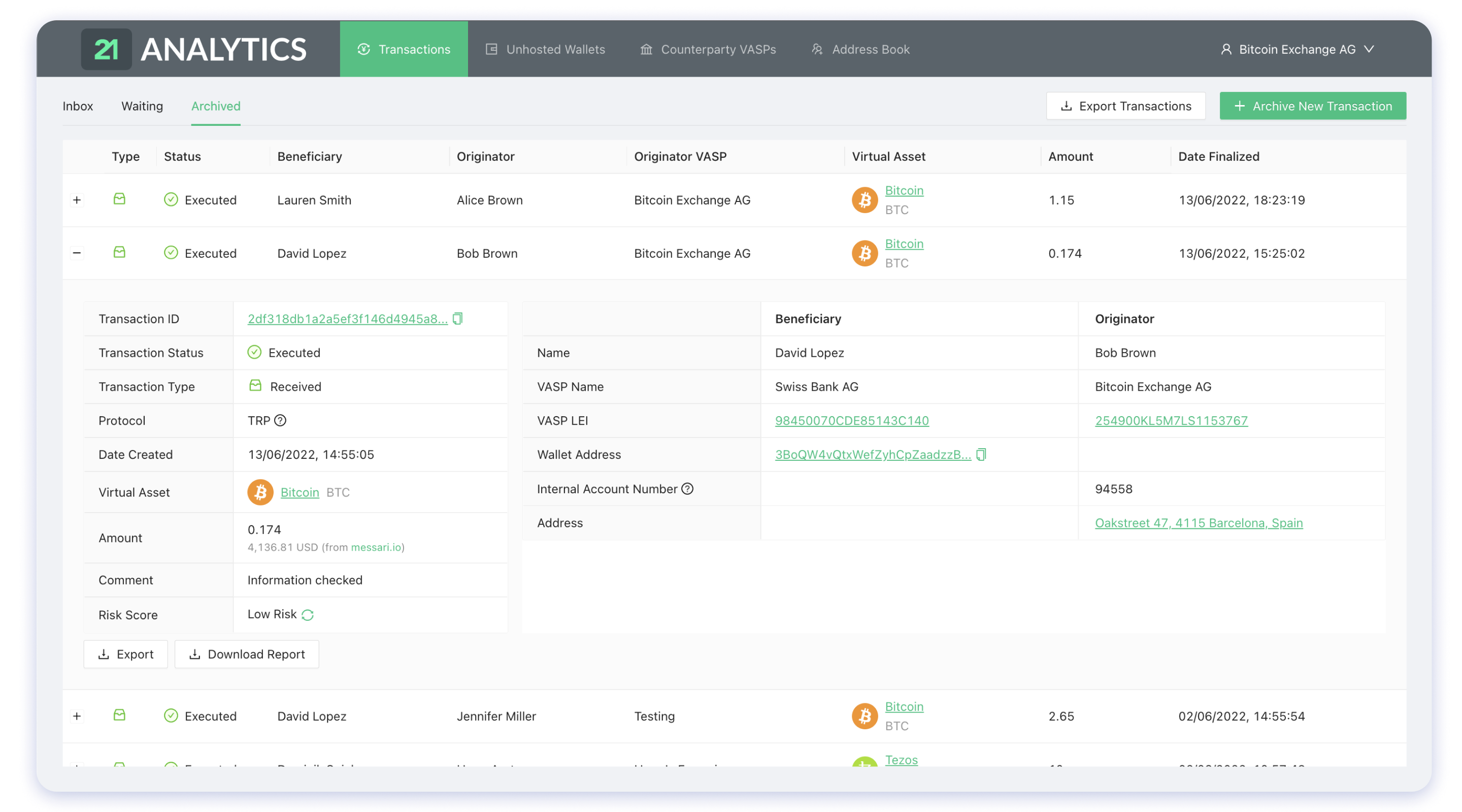Click the Address Book icon
This screenshot has height=812, width=1462.
tap(818, 48)
